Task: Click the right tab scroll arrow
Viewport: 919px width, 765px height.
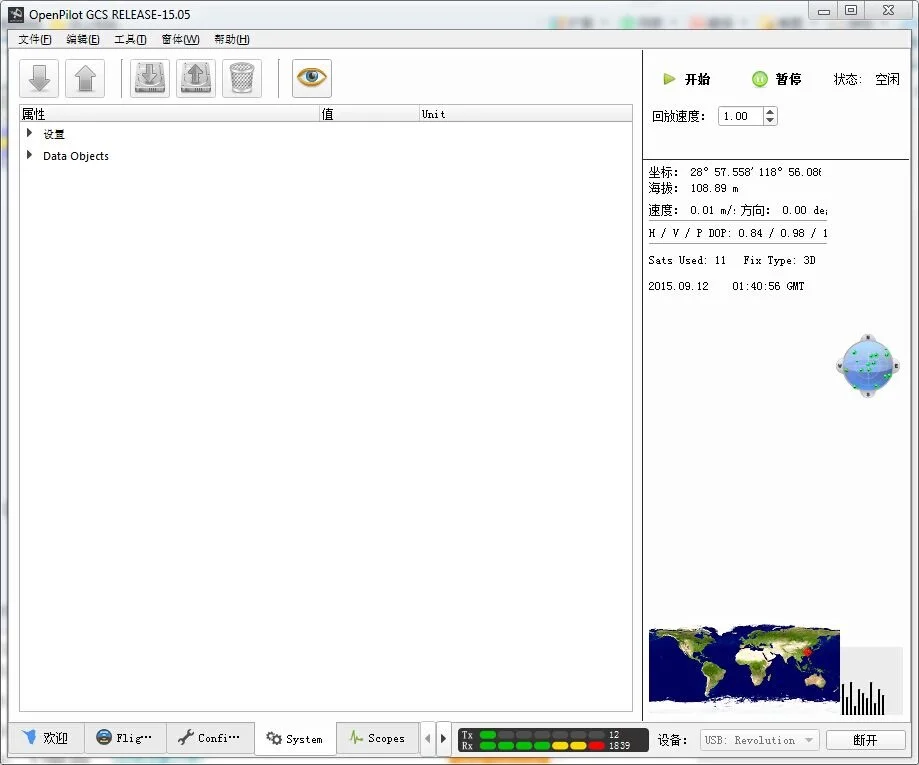Action: point(444,738)
